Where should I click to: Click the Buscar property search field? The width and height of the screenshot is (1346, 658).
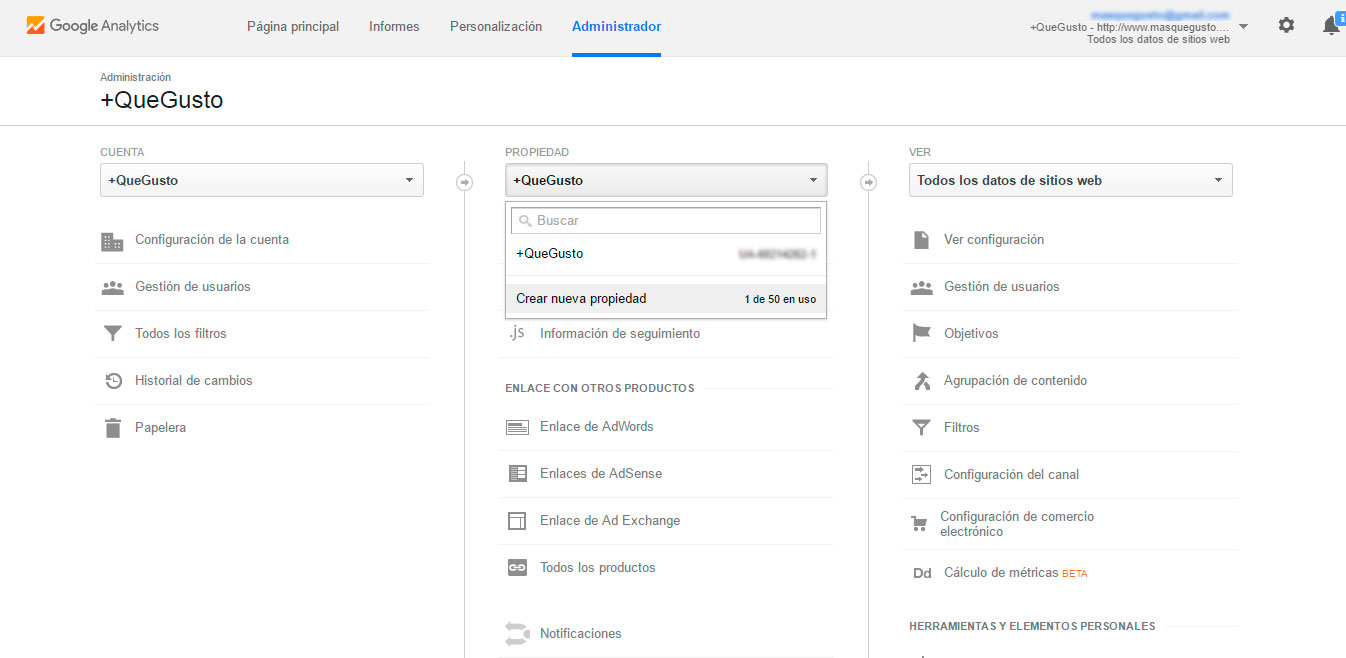coord(666,220)
